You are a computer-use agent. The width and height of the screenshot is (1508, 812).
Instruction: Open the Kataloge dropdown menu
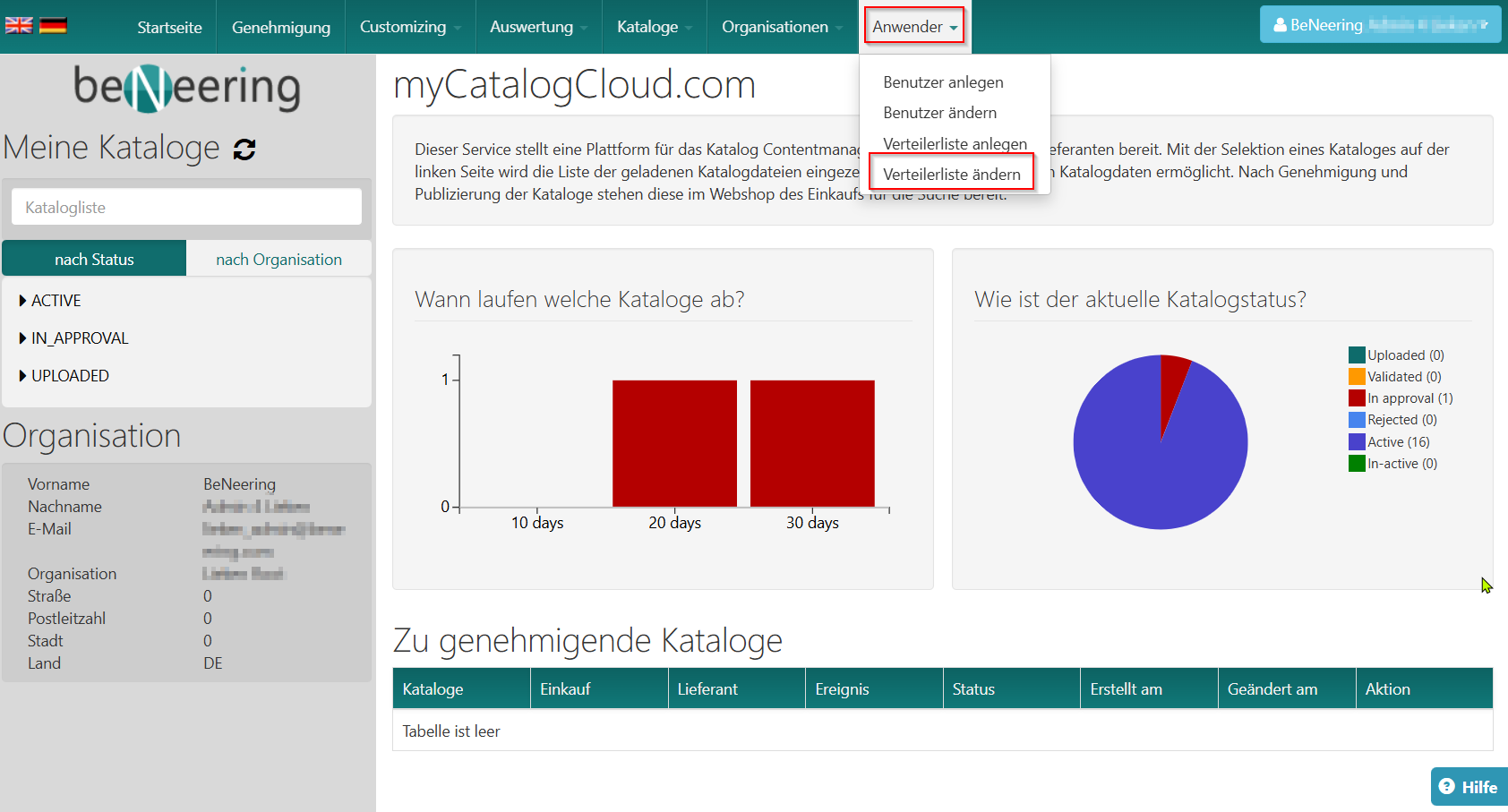click(654, 27)
